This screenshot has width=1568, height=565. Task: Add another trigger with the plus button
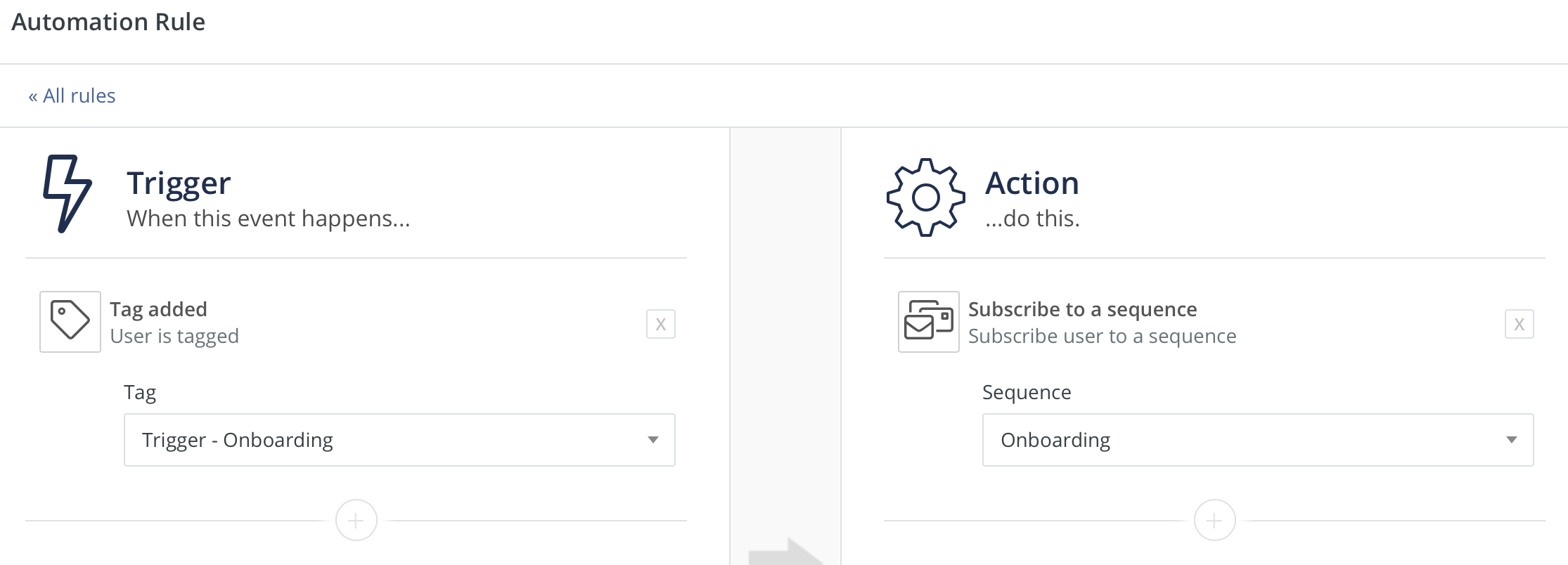click(x=356, y=520)
